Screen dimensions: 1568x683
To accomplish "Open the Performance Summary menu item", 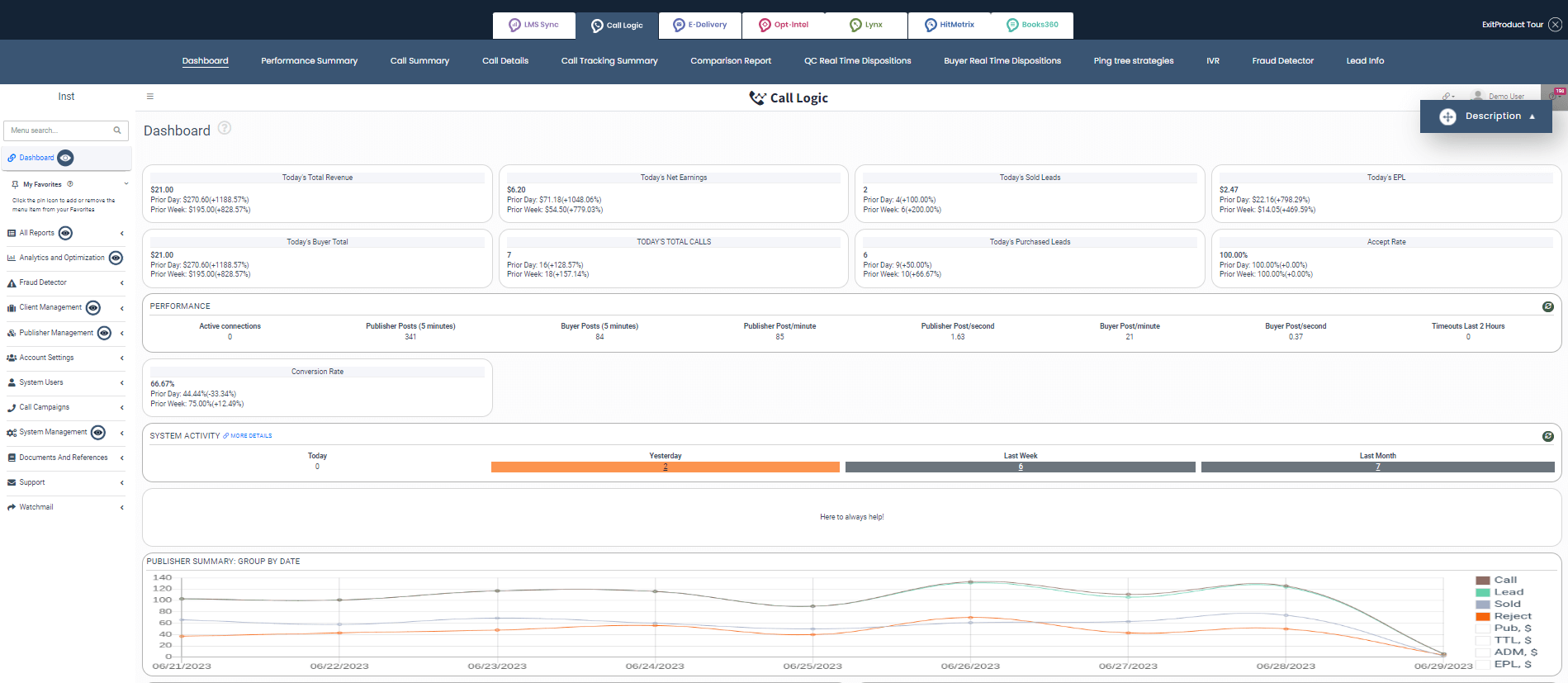I will pos(309,61).
